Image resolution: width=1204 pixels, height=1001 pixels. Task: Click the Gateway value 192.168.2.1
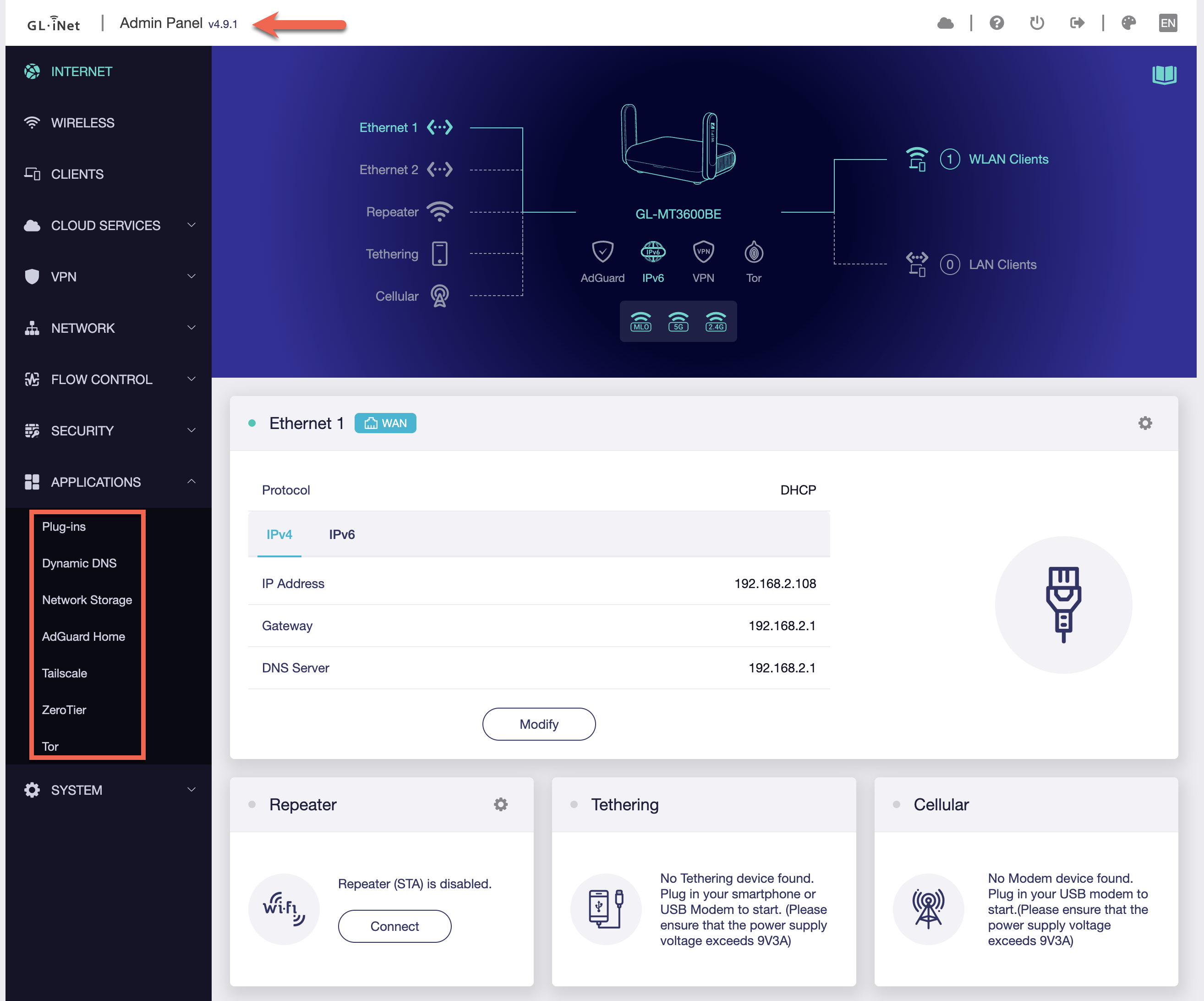[x=782, y=626]
